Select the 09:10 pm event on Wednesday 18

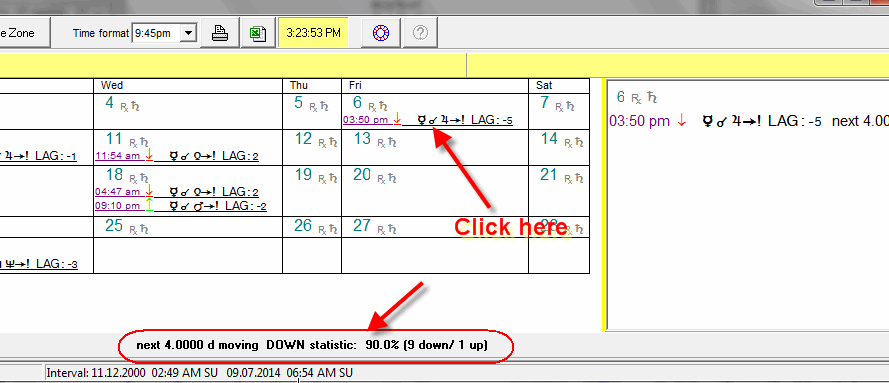click(x=117, y=206)
